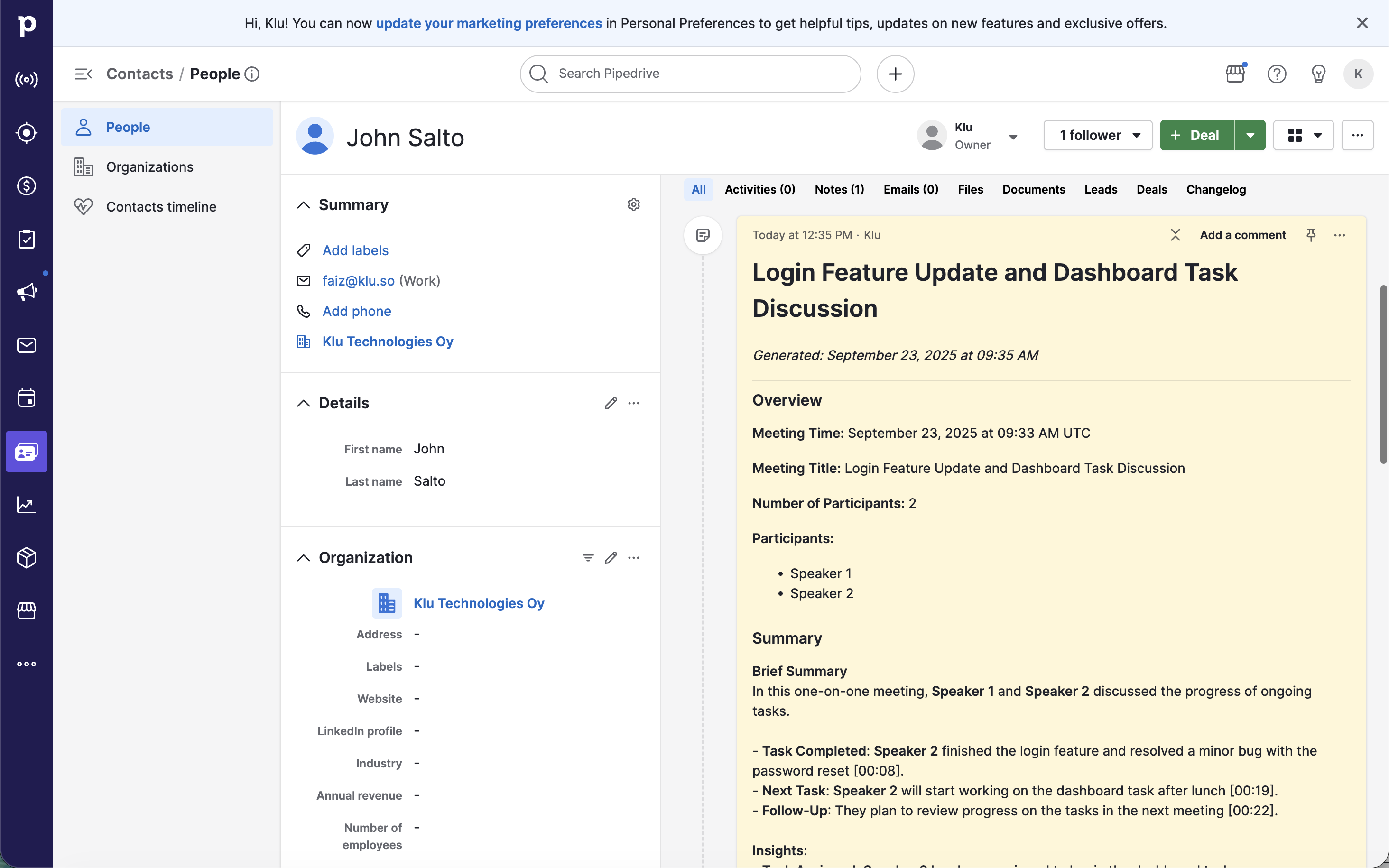This screenshot has height=868, width=1389.
Task: Switch to the Changelog tab
Action: click(x=1216, y=189)
